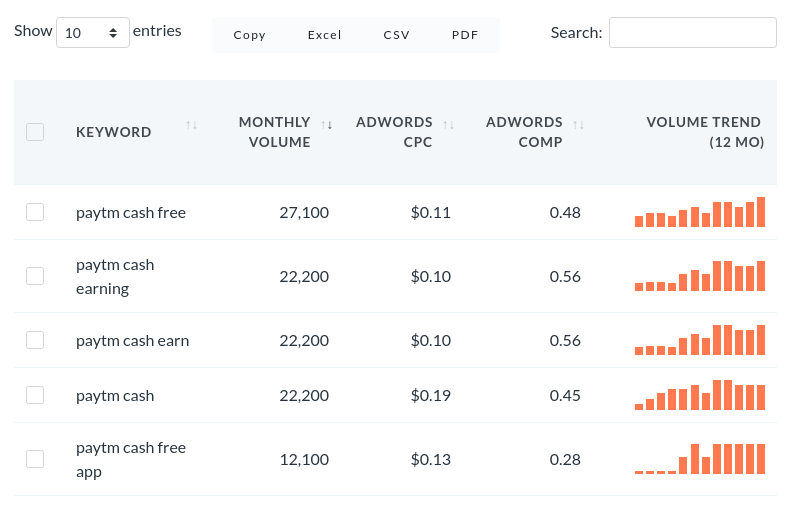Viewport: 793px width, 506px height.
Task: Select keyword text 'paytm cash free'
Action: pos(131,213)
